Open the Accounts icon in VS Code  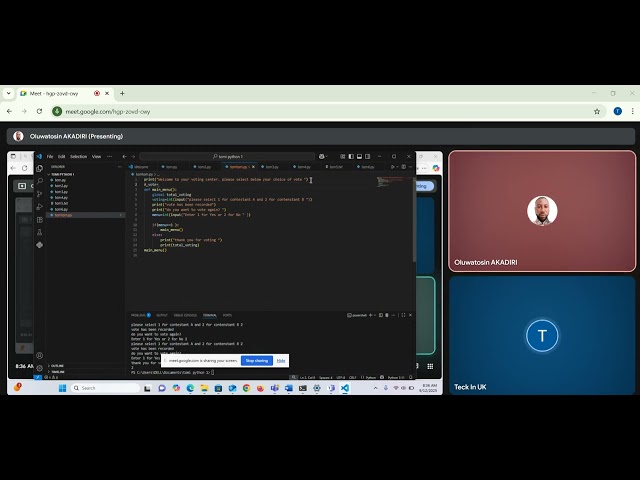click(40, 356)
